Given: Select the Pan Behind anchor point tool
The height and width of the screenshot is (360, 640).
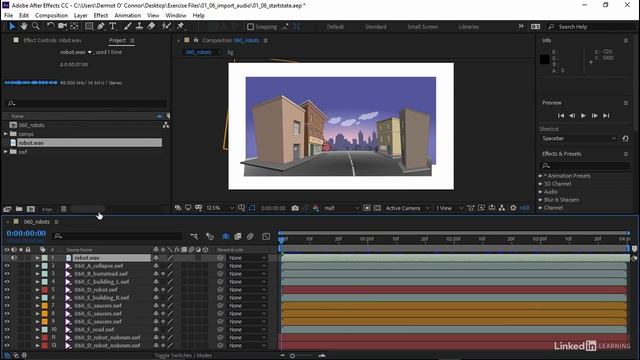Looking at the screenshot, I should [x=74, y=27].
